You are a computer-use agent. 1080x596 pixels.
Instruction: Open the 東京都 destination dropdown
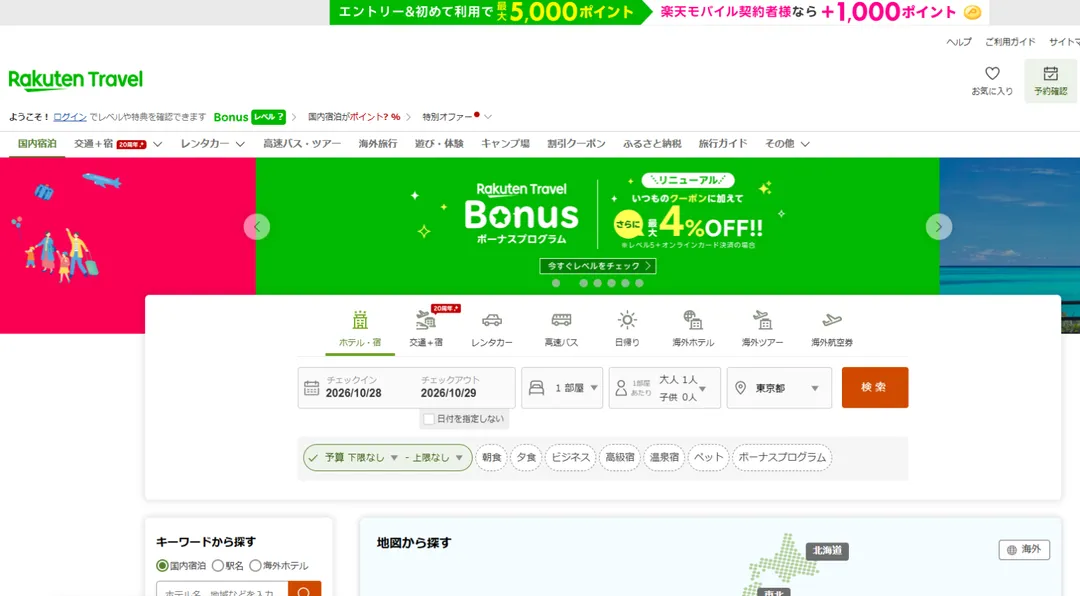point(779,388)
